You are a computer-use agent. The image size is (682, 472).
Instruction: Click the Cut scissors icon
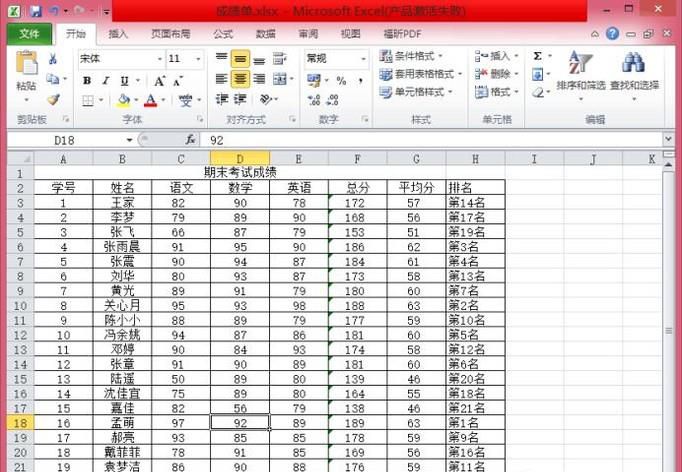[x=53, y=58]
